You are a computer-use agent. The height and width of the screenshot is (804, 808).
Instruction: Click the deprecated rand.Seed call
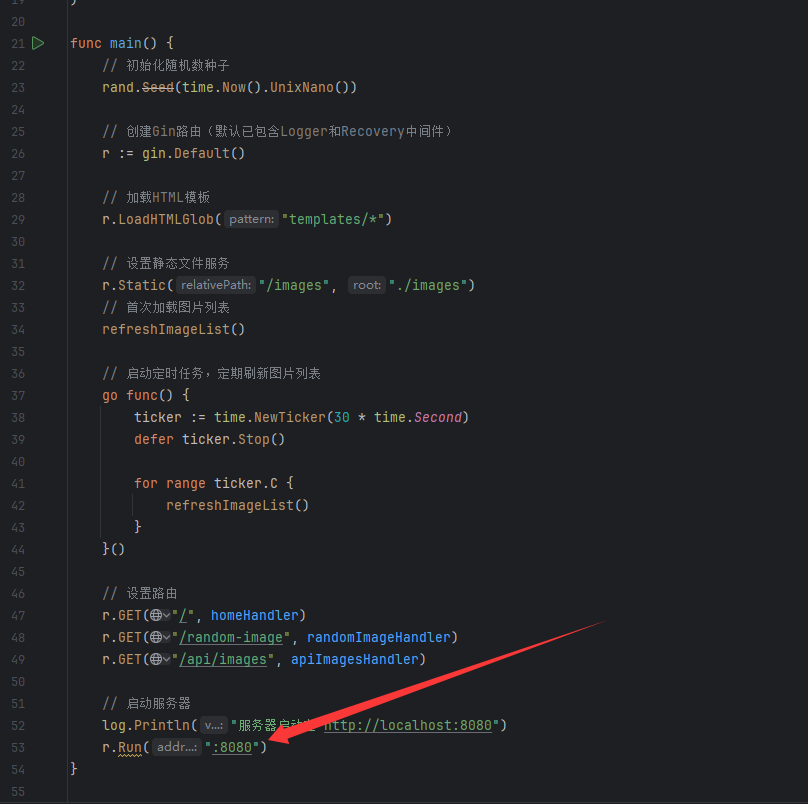[x=157, y=87]
